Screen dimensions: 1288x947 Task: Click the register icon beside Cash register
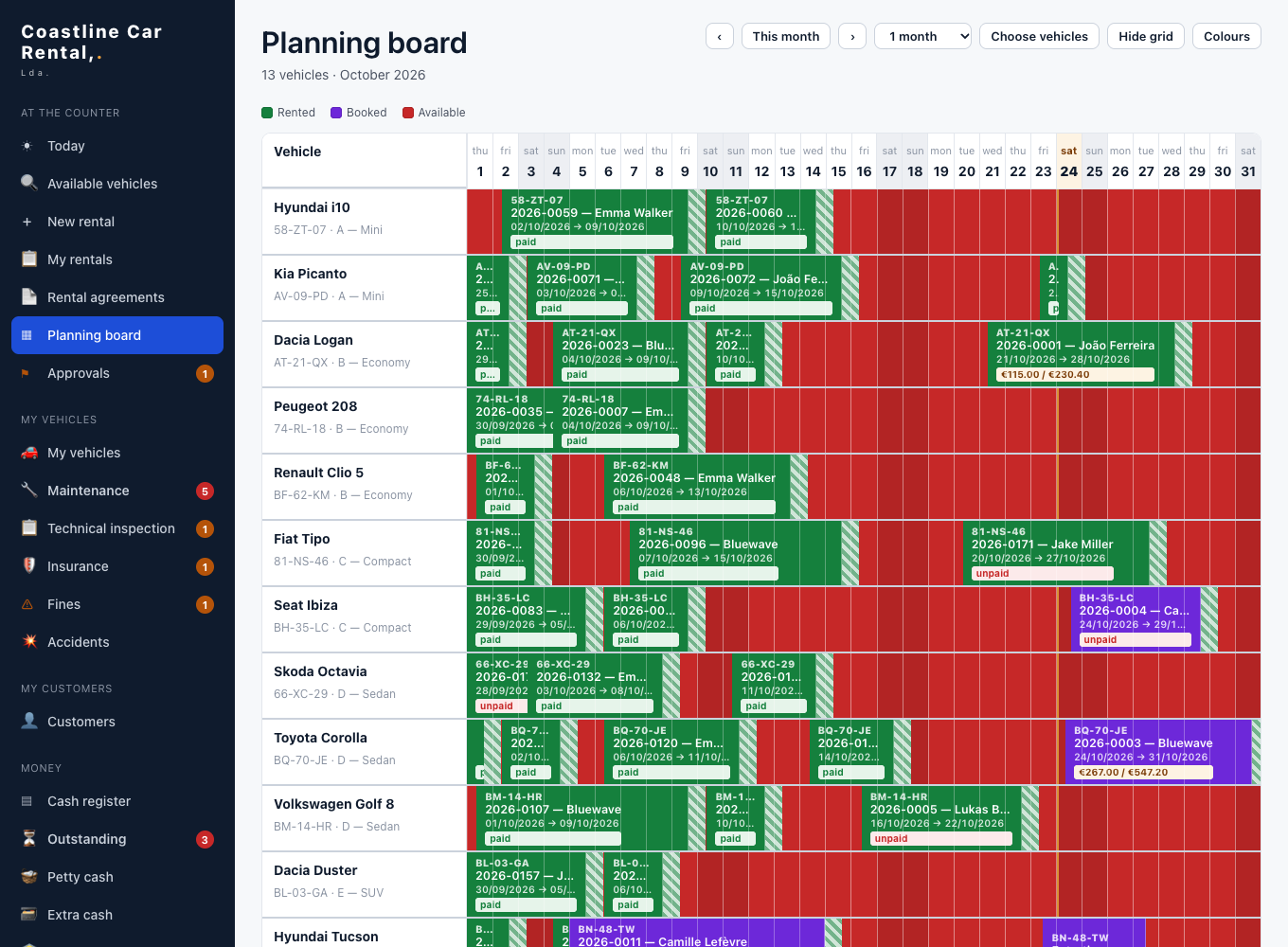pyautogui.click(x=27, y=801)
